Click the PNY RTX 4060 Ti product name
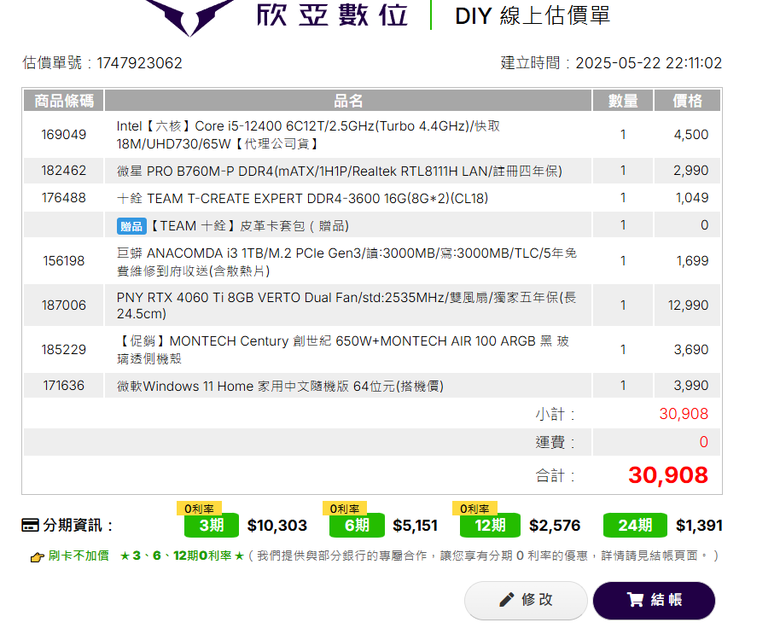 [346, 305]
